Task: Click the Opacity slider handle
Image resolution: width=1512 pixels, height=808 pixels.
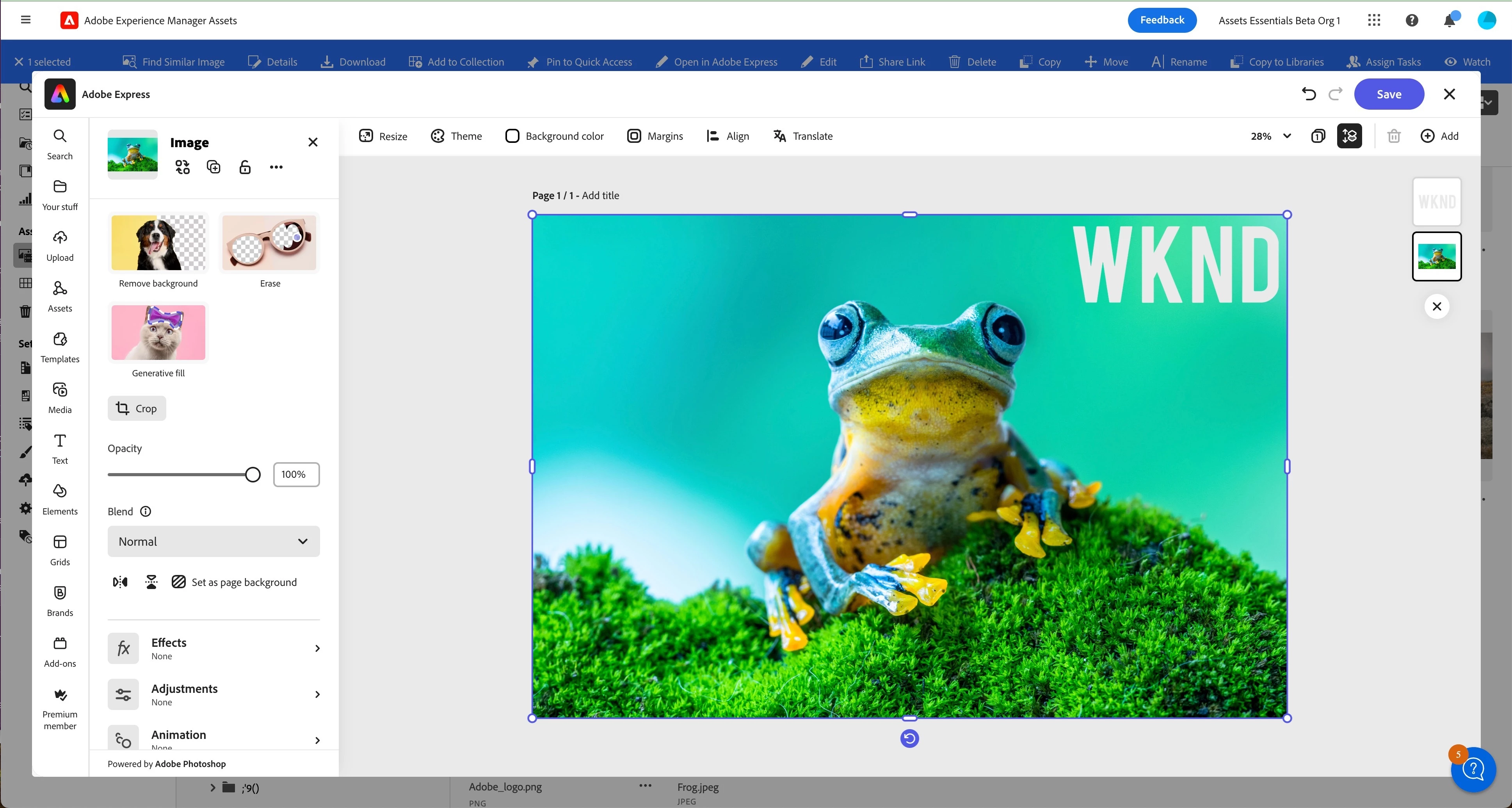Action: [x=253, y=475]
